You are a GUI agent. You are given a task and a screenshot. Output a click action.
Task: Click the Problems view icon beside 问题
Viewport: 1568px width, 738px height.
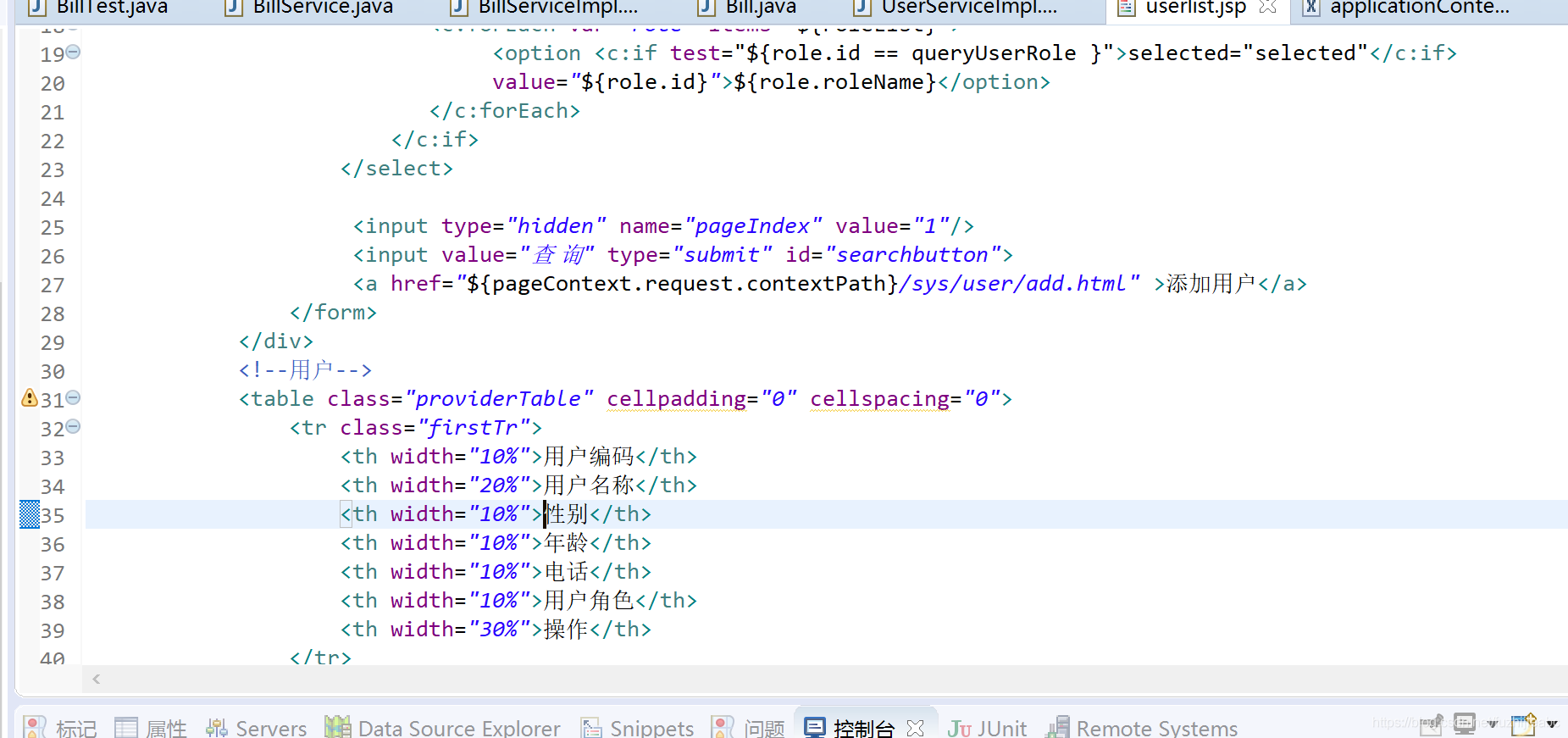pyautogui.click(x=723, y=728)
